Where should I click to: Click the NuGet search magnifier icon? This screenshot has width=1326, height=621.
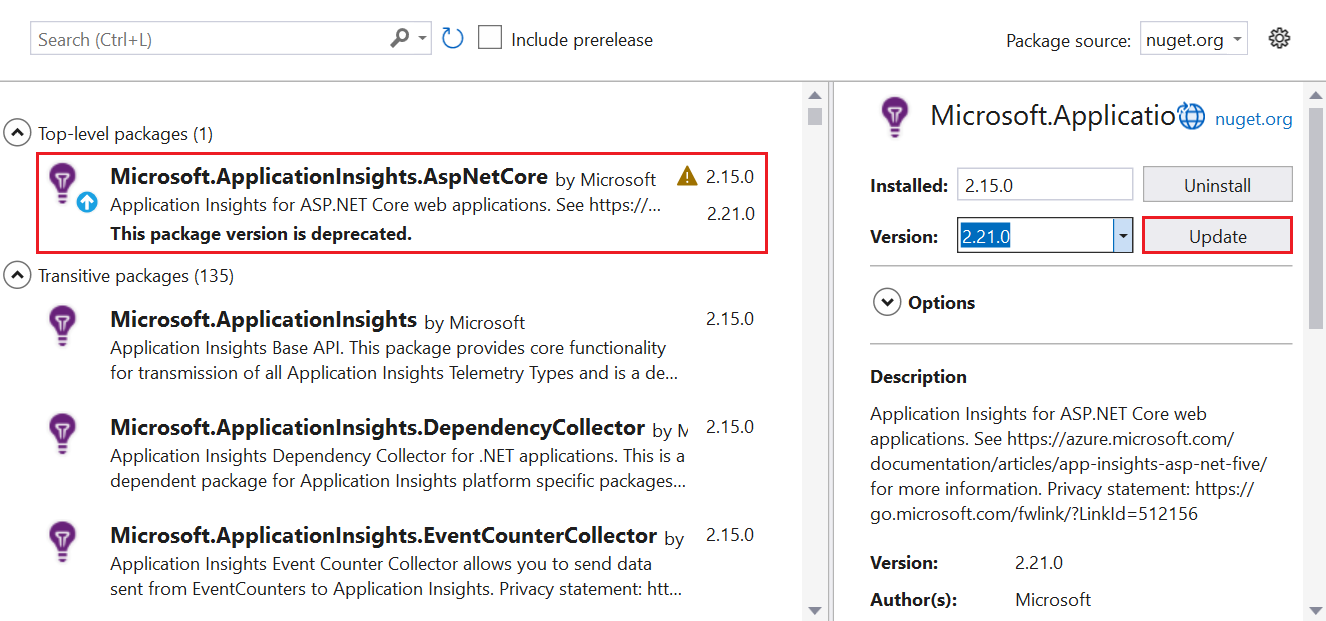click(400, 37)
